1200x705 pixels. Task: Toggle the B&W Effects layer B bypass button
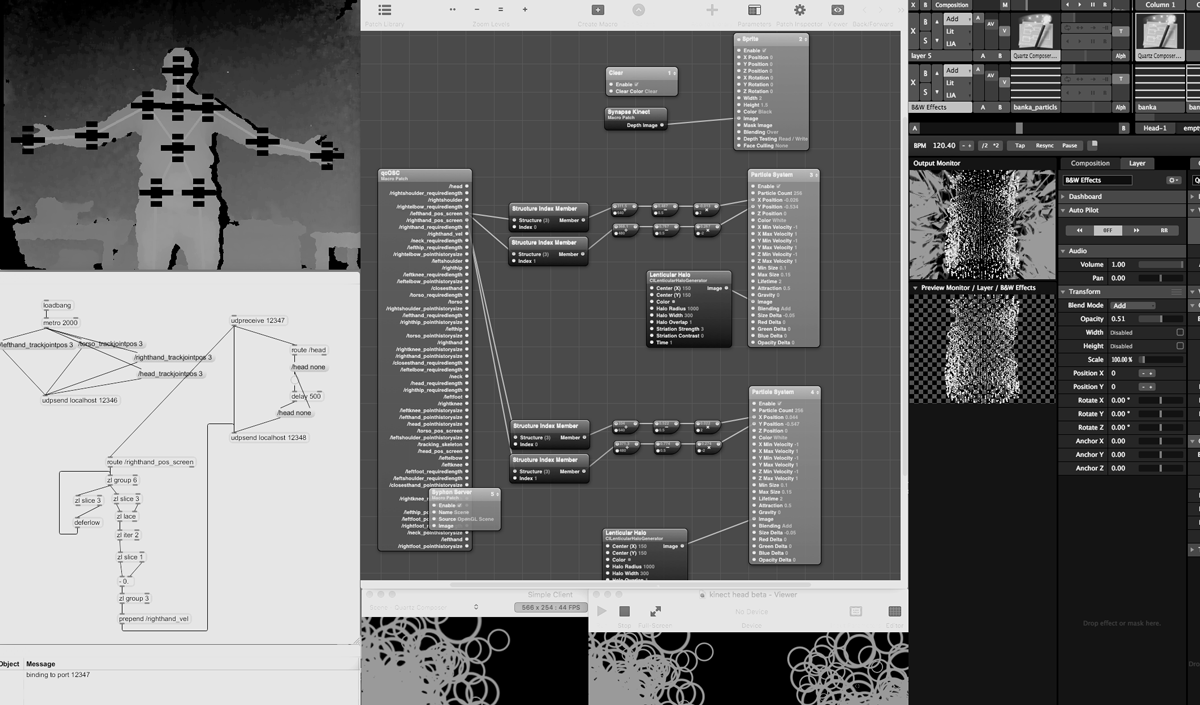coord(925,73)
